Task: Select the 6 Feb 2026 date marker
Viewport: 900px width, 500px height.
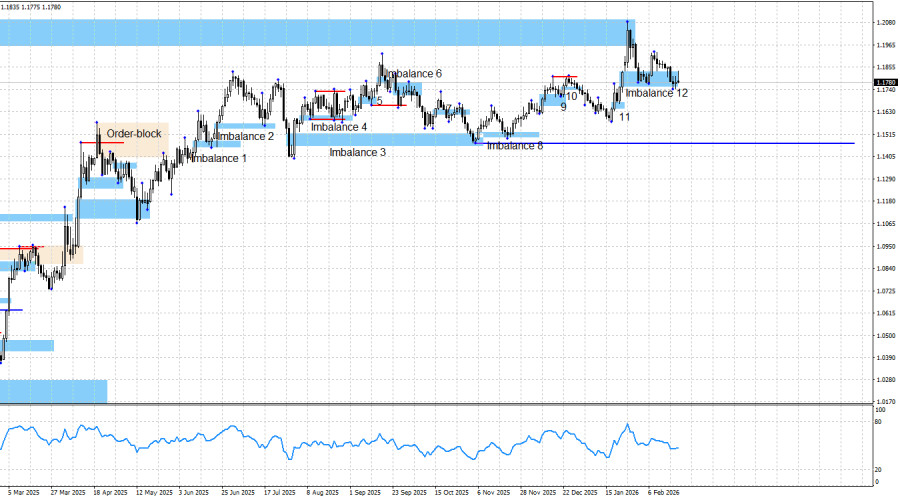Action: 664,492
